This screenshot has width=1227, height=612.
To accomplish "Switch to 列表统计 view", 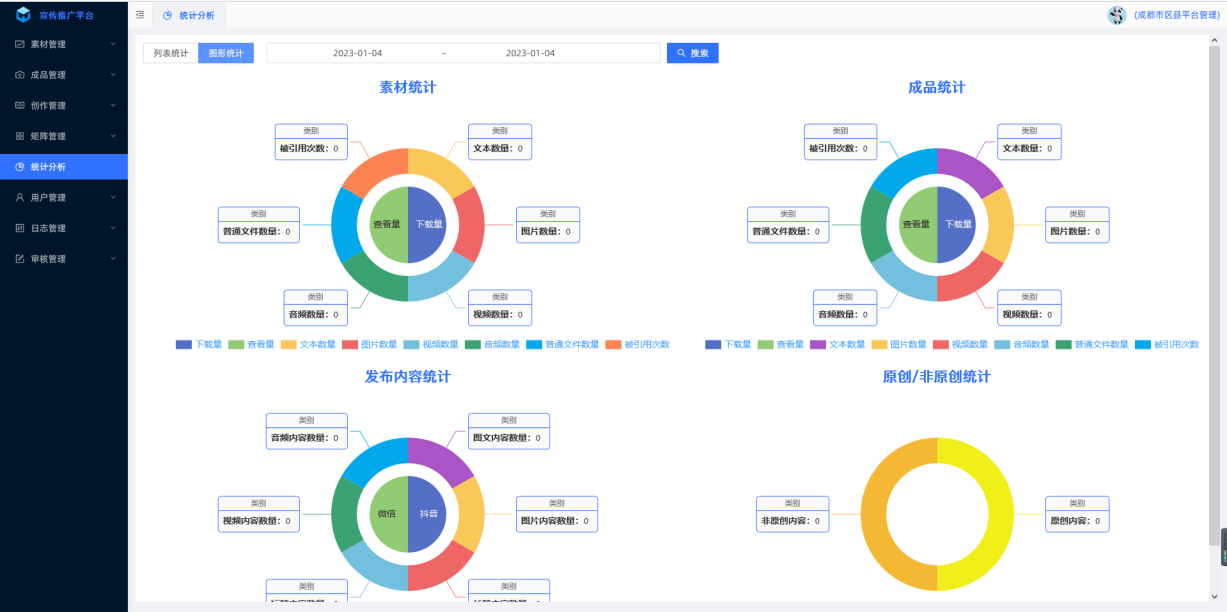I will point(170,53).
